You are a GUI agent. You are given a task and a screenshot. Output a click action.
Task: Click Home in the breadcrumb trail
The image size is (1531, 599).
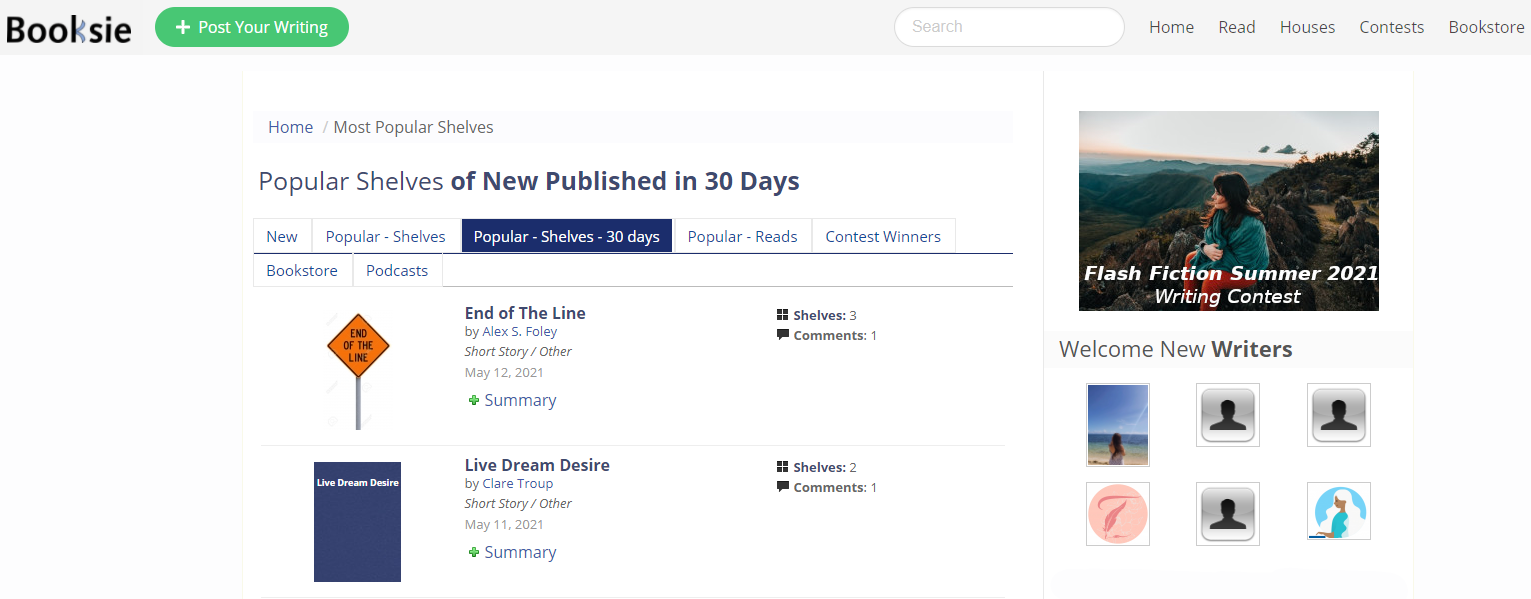pos(290,127)
